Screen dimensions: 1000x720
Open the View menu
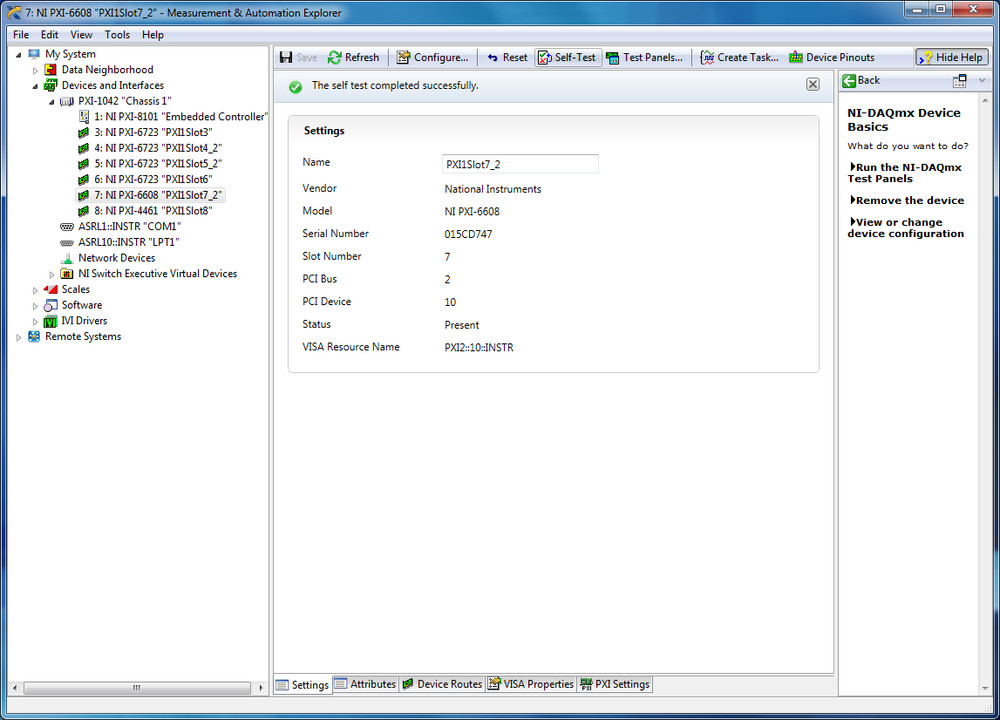coord(81,34)
